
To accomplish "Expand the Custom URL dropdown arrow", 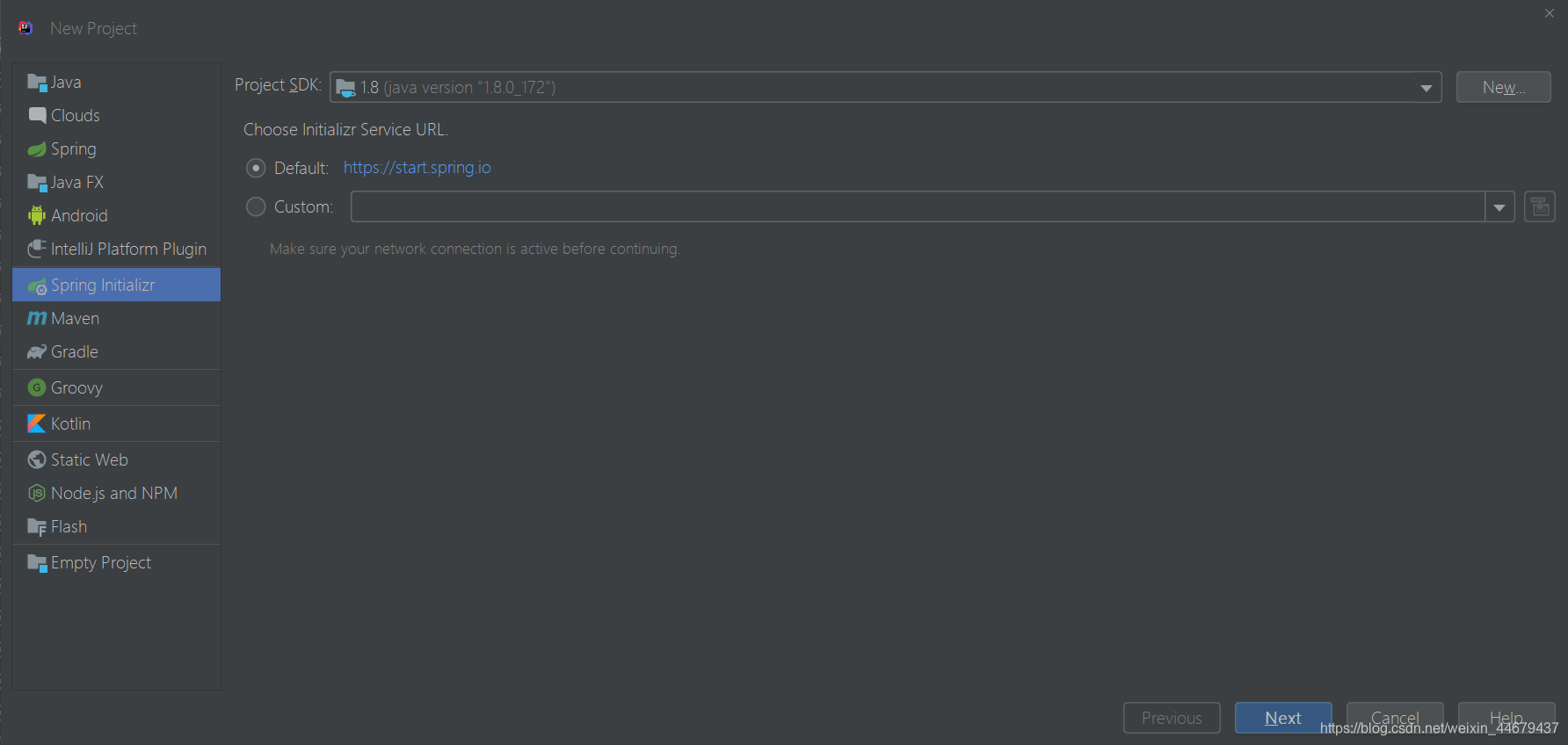I will [1499, 207].
